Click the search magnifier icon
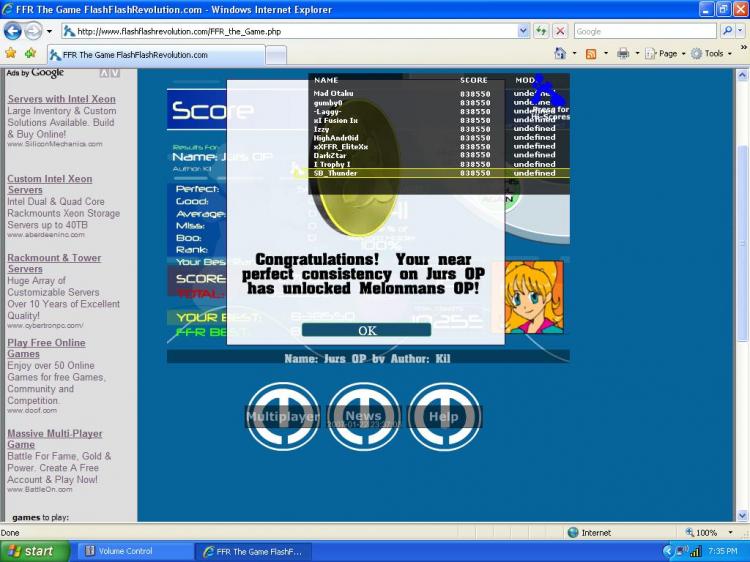 (727, 31)
